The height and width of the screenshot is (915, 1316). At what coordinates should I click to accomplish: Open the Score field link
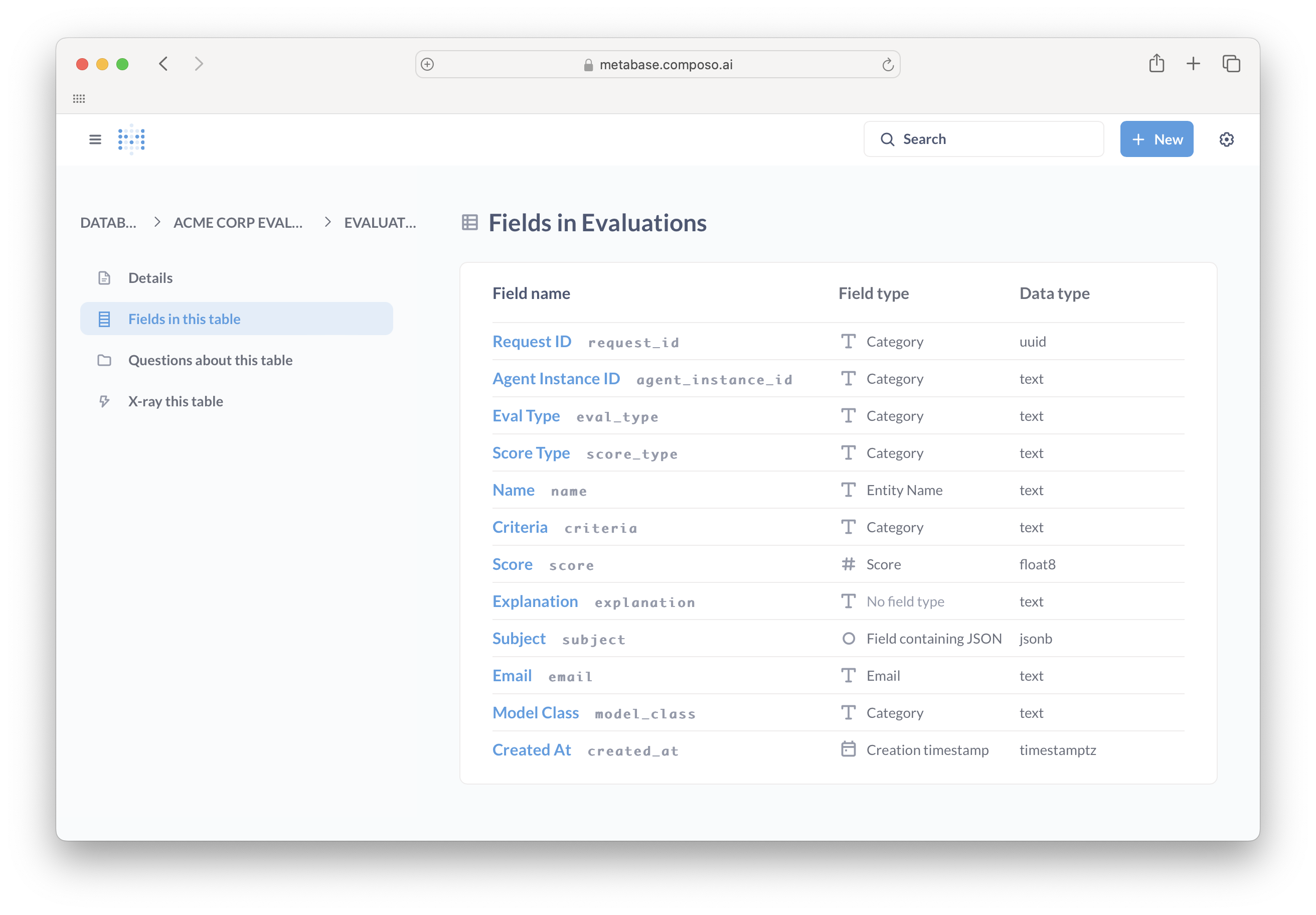(x=512, y=564)
